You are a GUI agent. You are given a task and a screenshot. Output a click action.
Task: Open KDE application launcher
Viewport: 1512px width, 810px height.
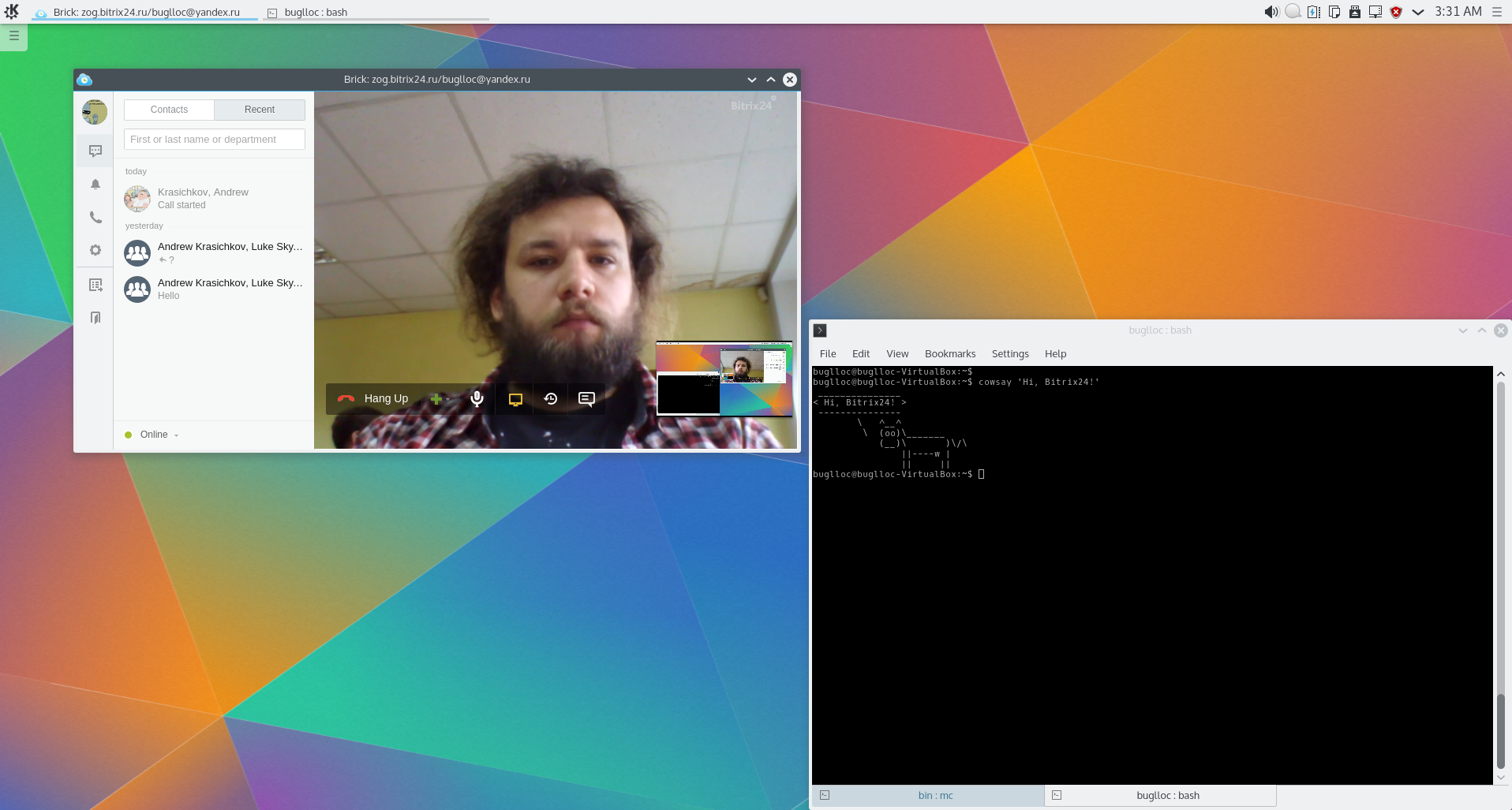tap(12, 12)
